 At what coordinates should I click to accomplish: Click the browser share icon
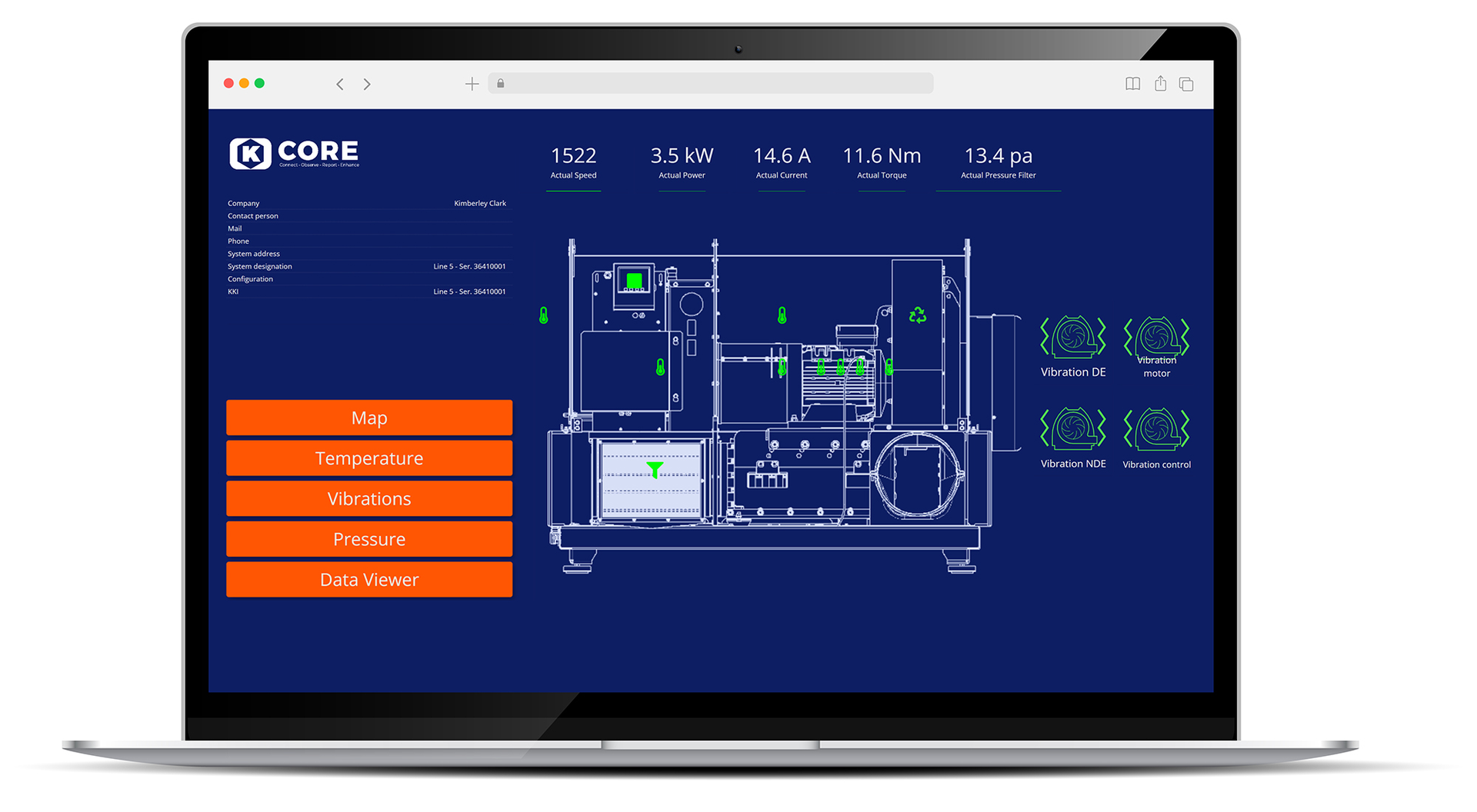1160,83
